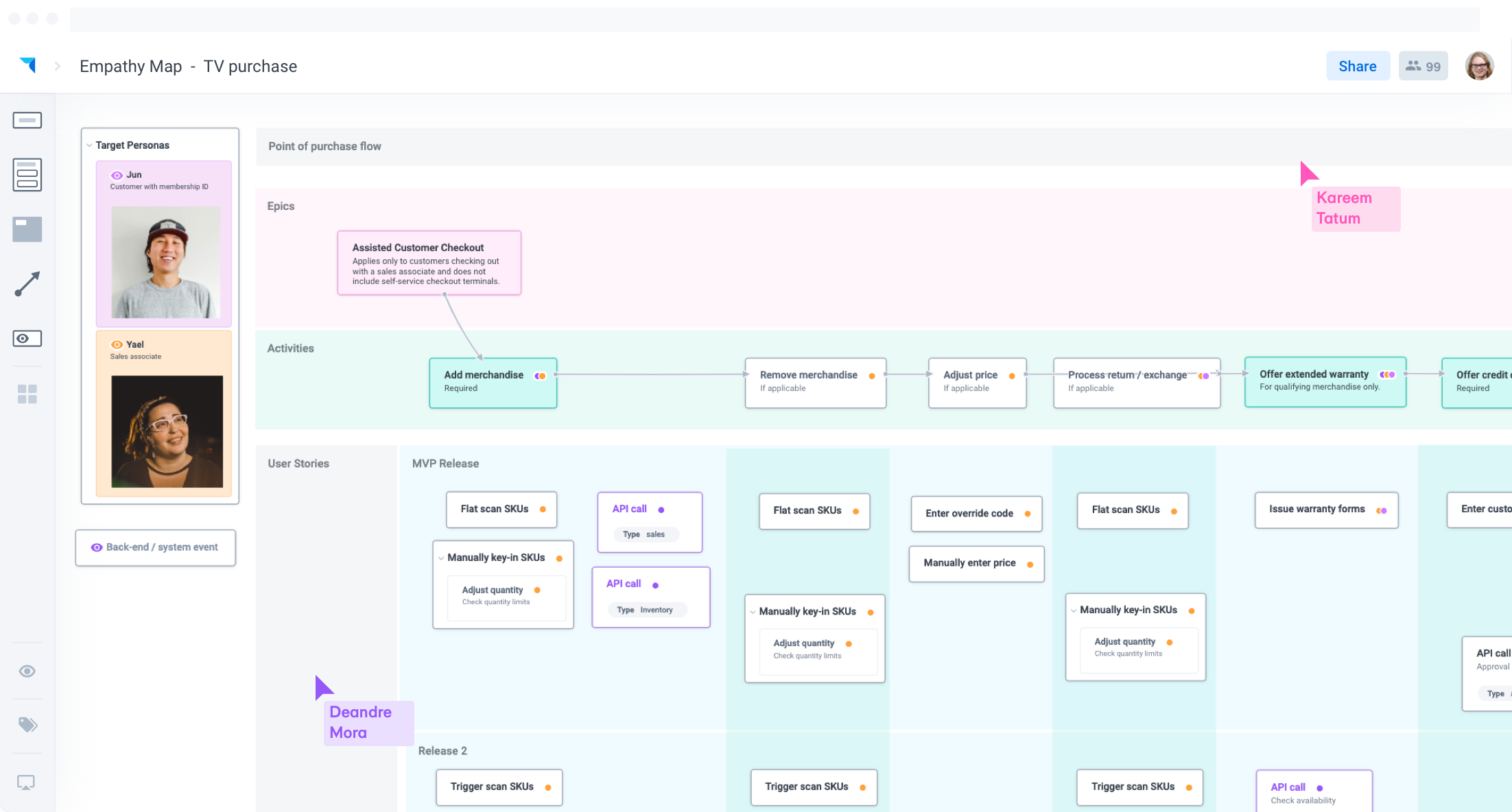The height and width of the screenshot is (812, 1512).
Task: Open the collaborators counter showing 99
Action: [x=1422, y=65]
